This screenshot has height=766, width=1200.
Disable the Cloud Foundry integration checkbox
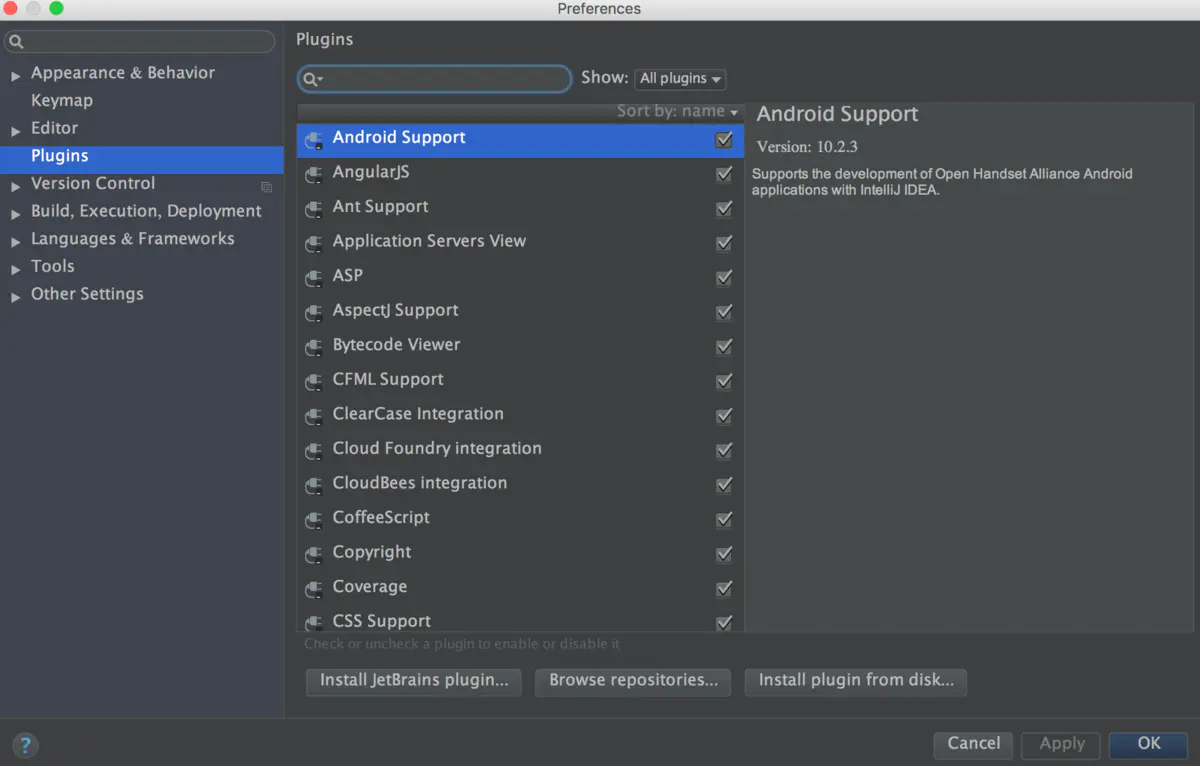click(724, 450)
